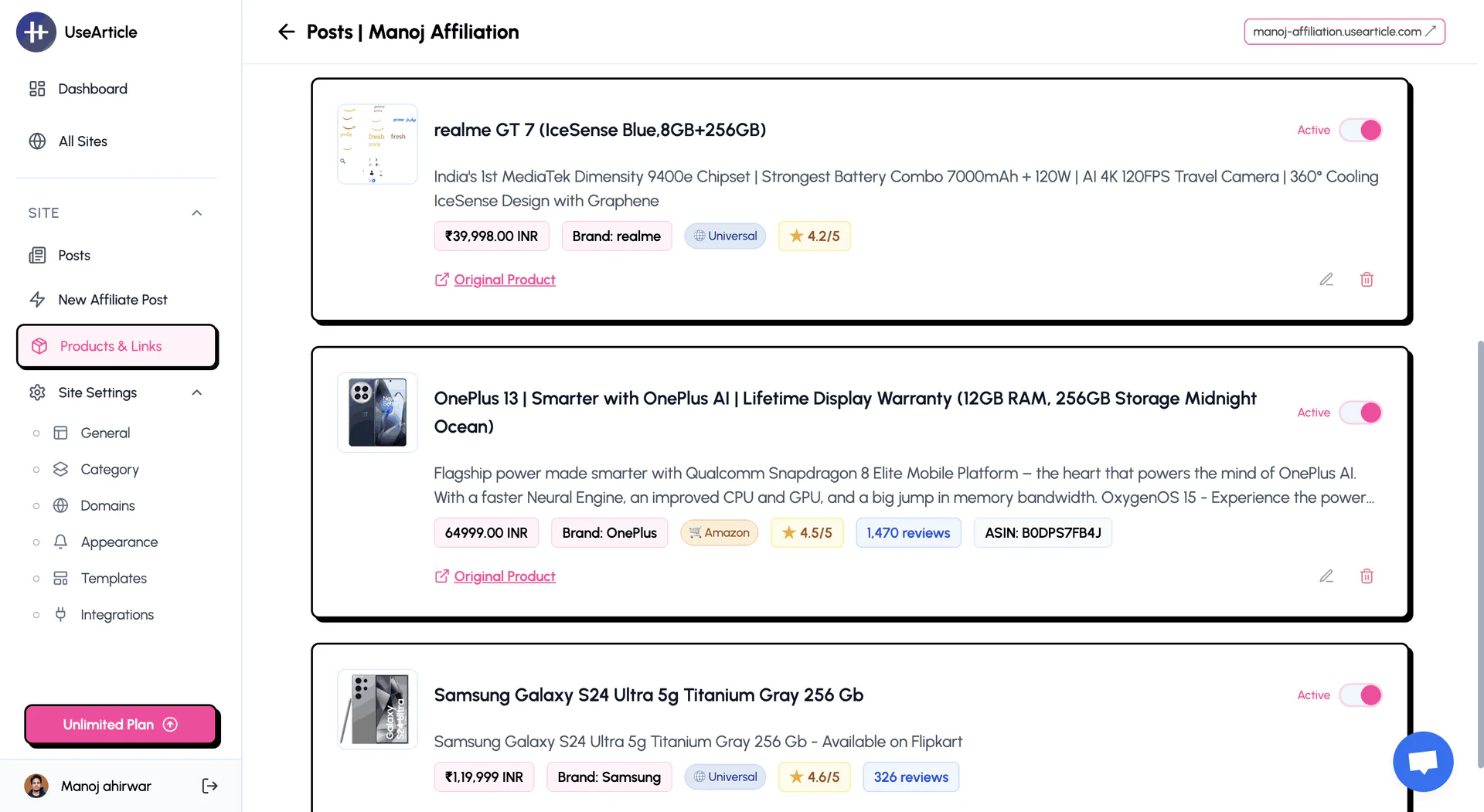Collapse the Site Settings section

tap(196, 392)
